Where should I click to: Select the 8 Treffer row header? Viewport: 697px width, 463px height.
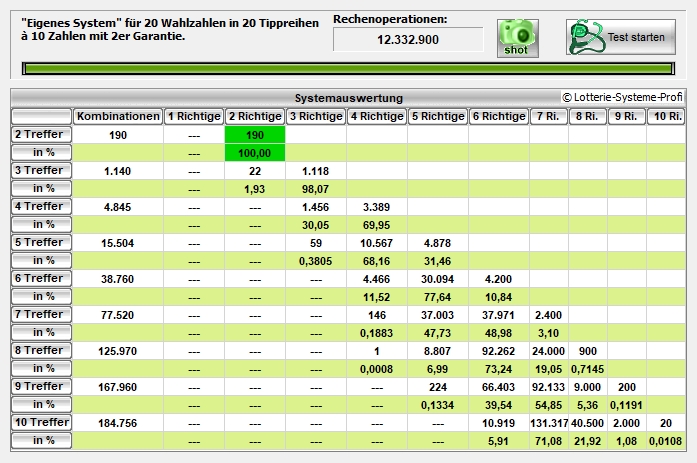[x=41, y=350]
